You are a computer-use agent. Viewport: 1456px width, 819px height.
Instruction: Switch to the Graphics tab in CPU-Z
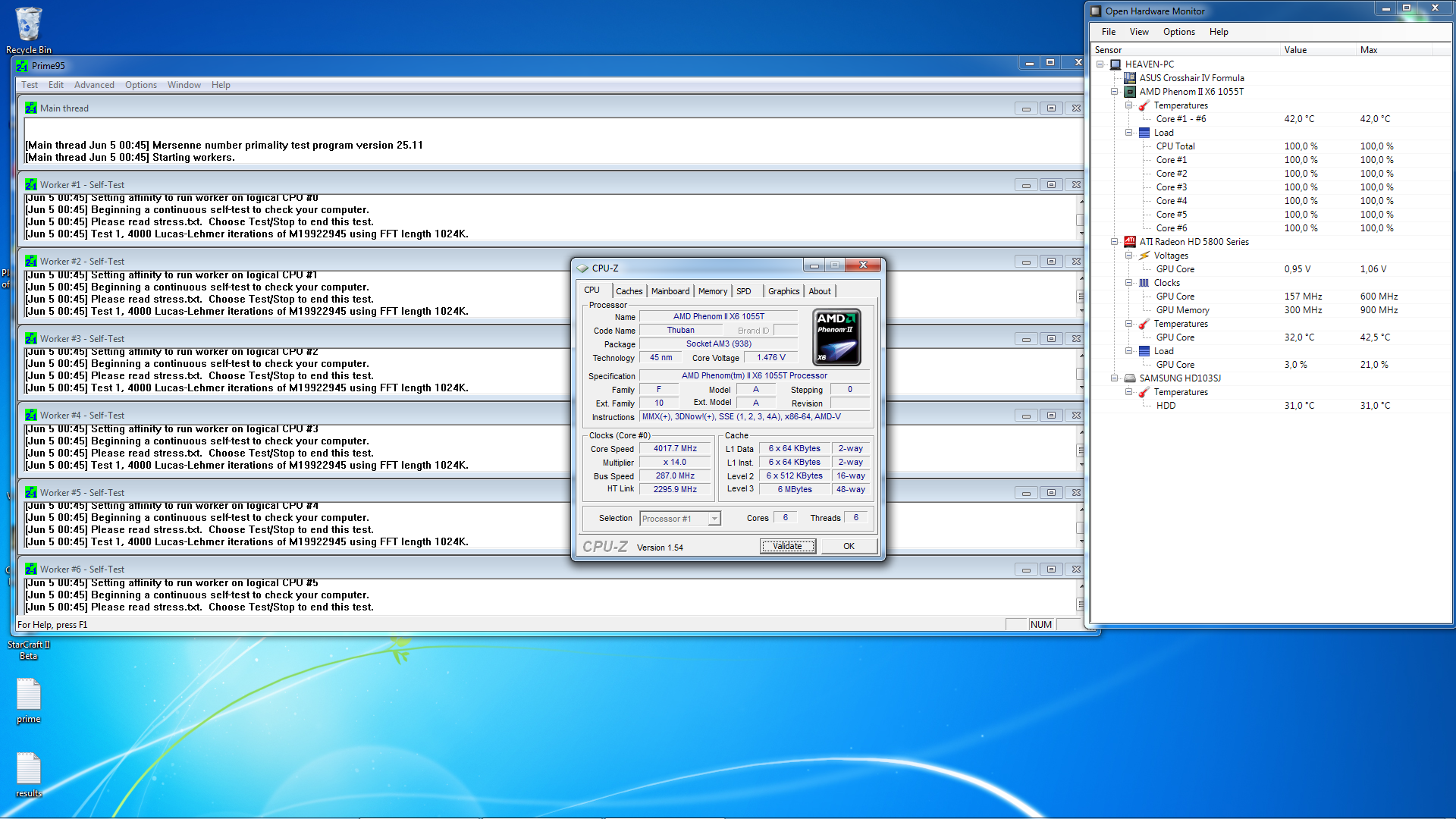[x=783, y=291]
